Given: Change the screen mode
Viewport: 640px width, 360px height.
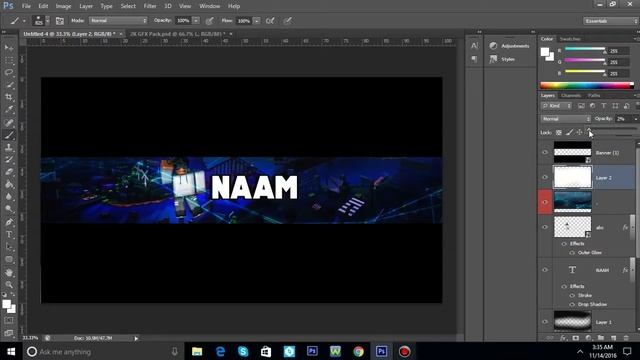Looking at the screenshot, I should point(9,332).
